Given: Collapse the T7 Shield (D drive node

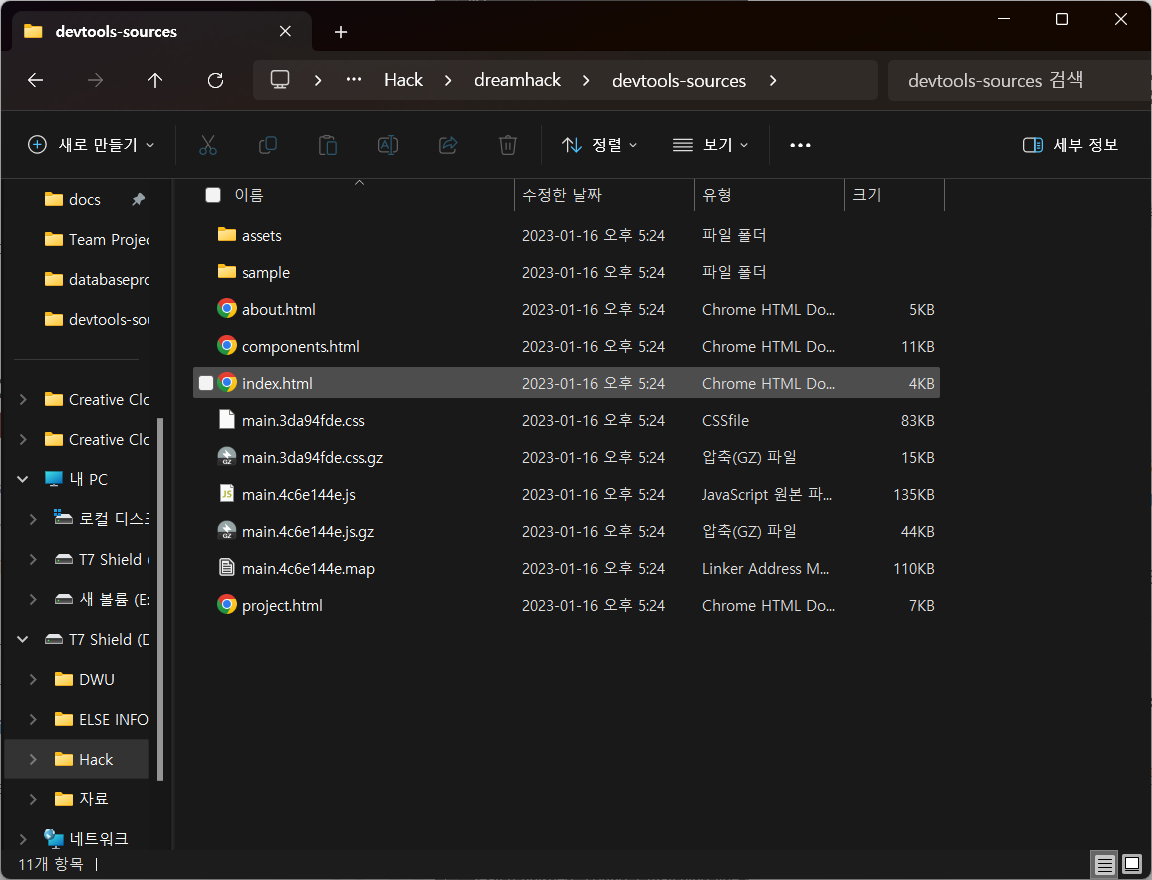Looking at the screenshot, I should (x=23, y=639).
